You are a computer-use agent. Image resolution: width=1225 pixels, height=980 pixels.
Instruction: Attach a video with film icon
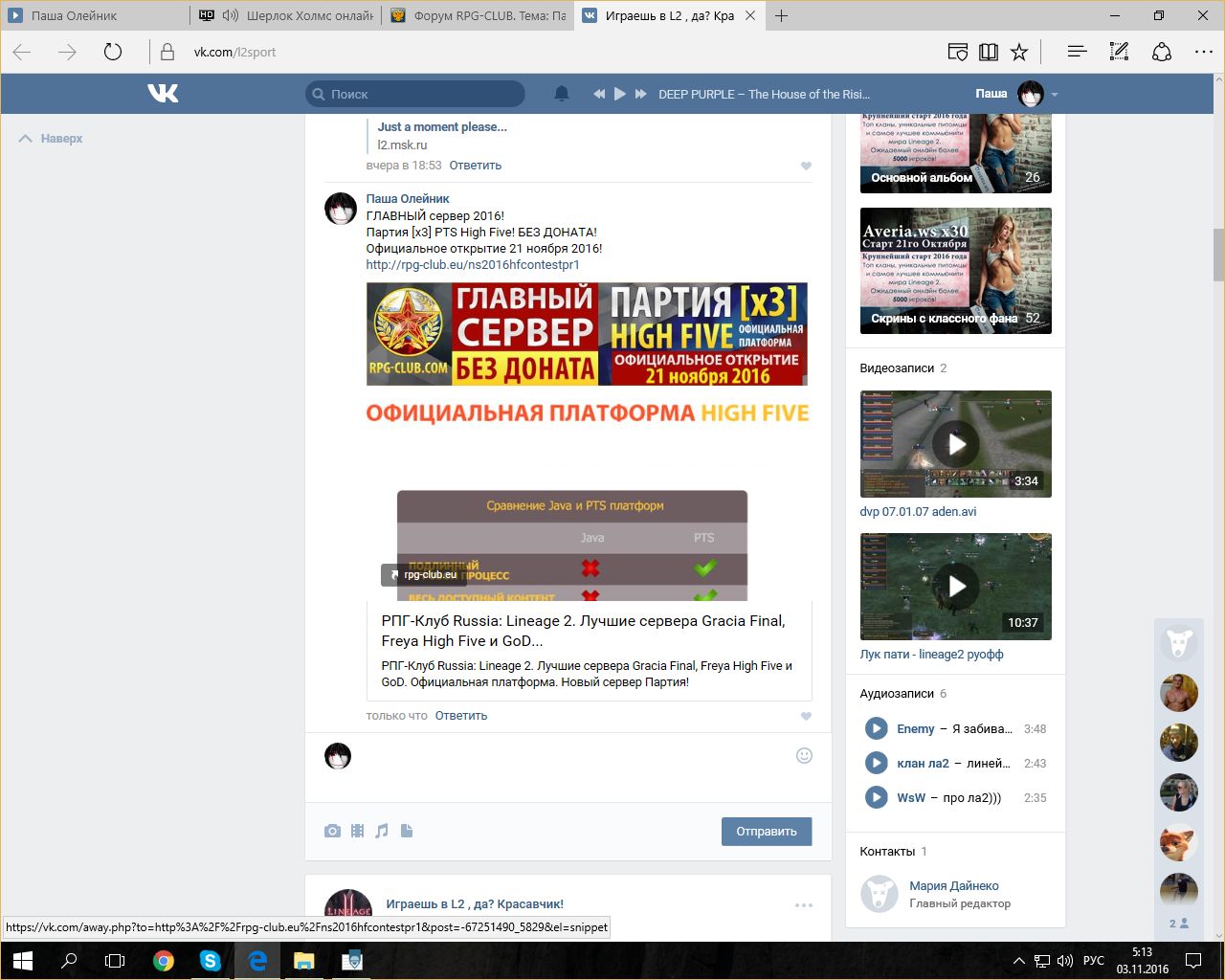tap(357, 831)
